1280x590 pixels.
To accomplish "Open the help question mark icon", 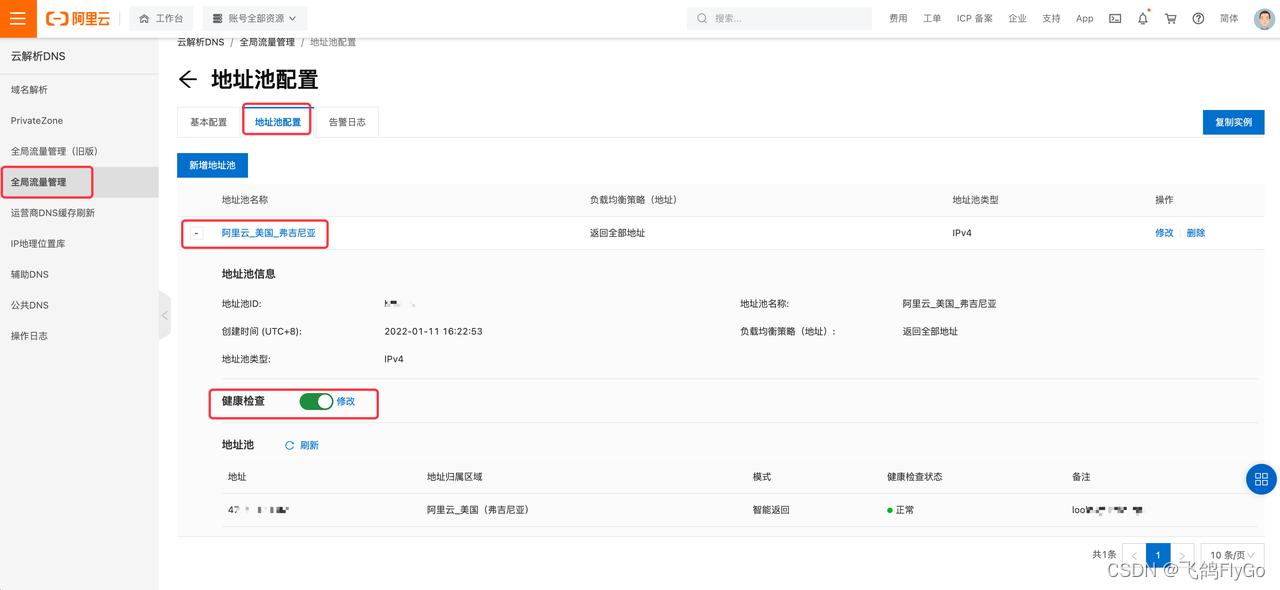I will [x=1198, y=18].
